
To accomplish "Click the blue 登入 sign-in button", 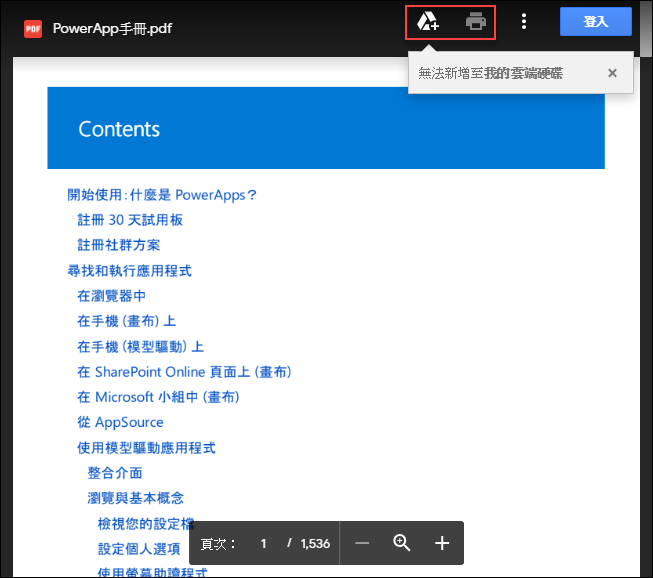I will (596, 21).
